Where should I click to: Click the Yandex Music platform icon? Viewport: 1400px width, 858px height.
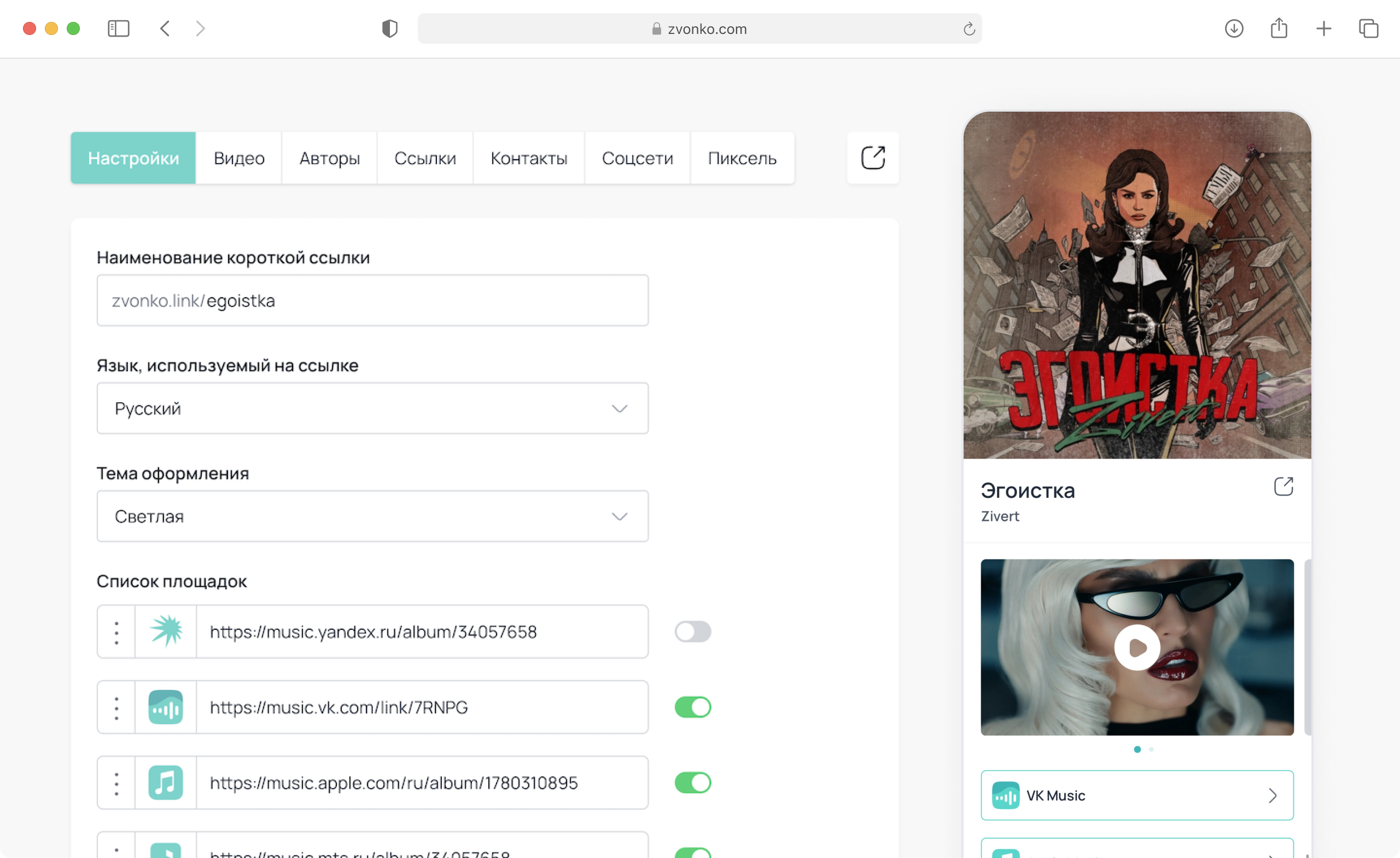pos(165,631)
